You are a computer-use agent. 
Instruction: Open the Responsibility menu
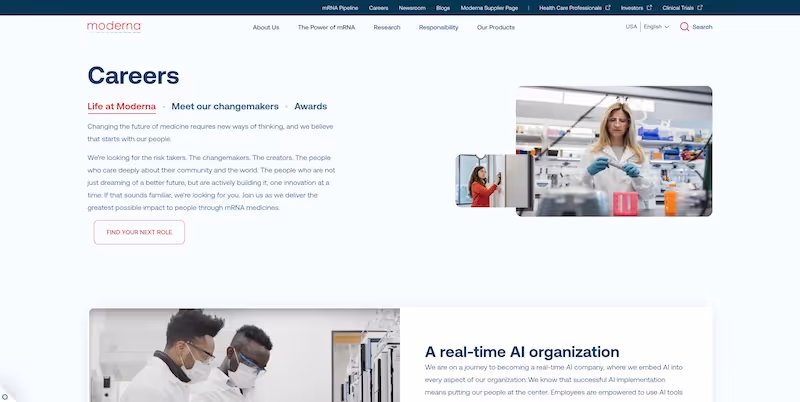click(x=438, y=28)
